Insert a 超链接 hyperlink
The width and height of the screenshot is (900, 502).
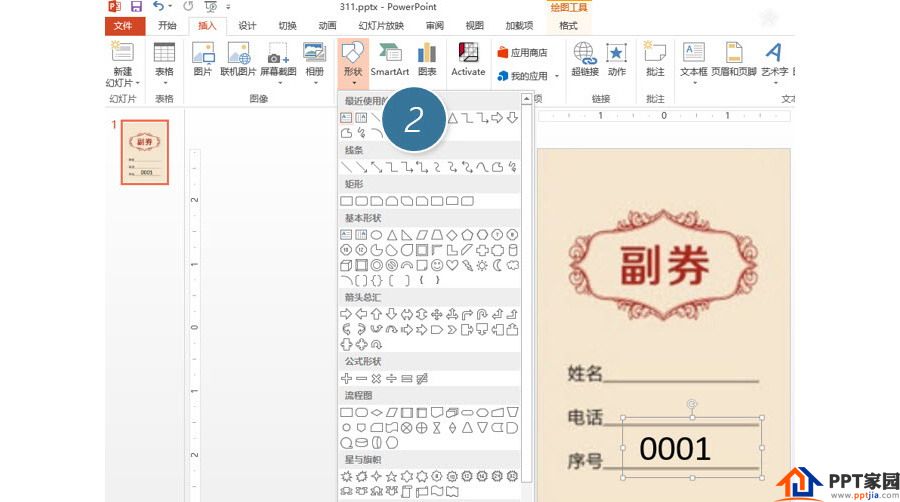[585, 59]
